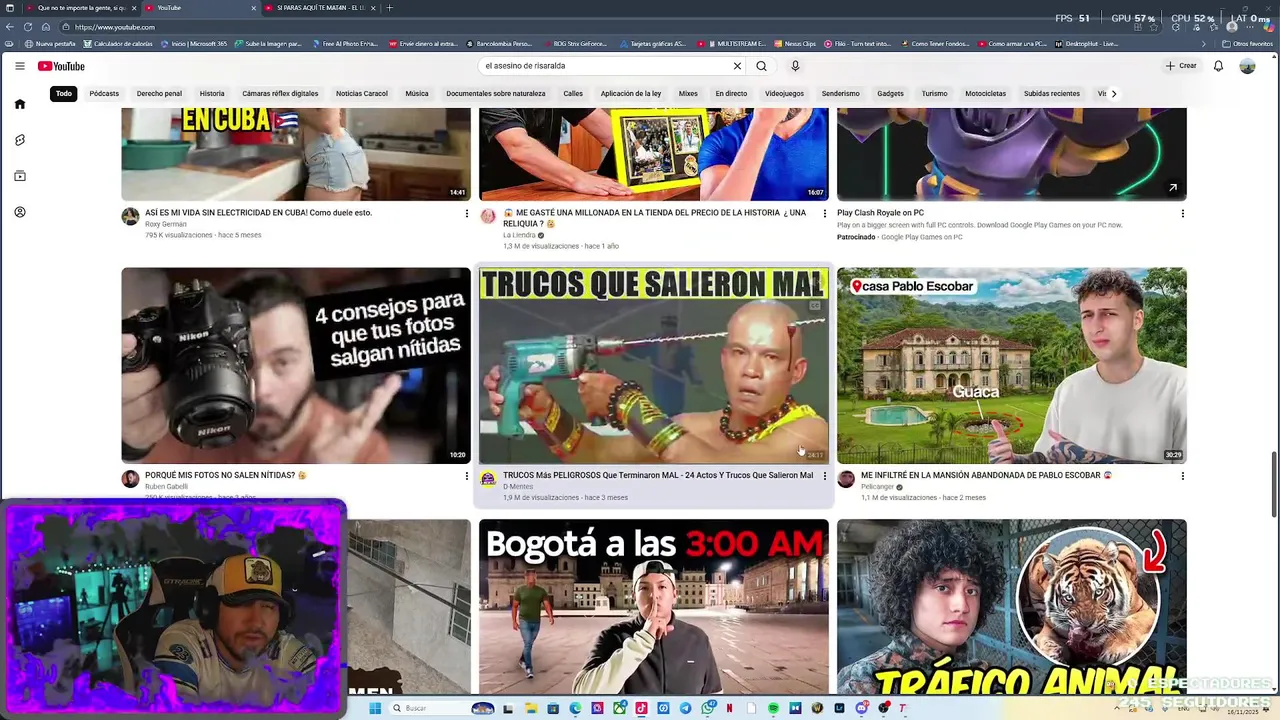Open the Ruben Gabelli channel name link
Viewport: 1280px width, 720px height.
coord(166,487)
